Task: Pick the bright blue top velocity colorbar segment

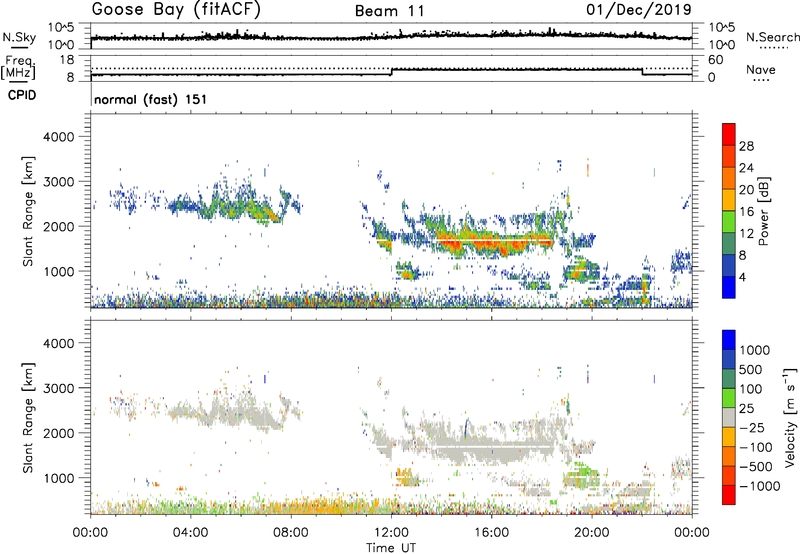Action: (x=729, y=340)
